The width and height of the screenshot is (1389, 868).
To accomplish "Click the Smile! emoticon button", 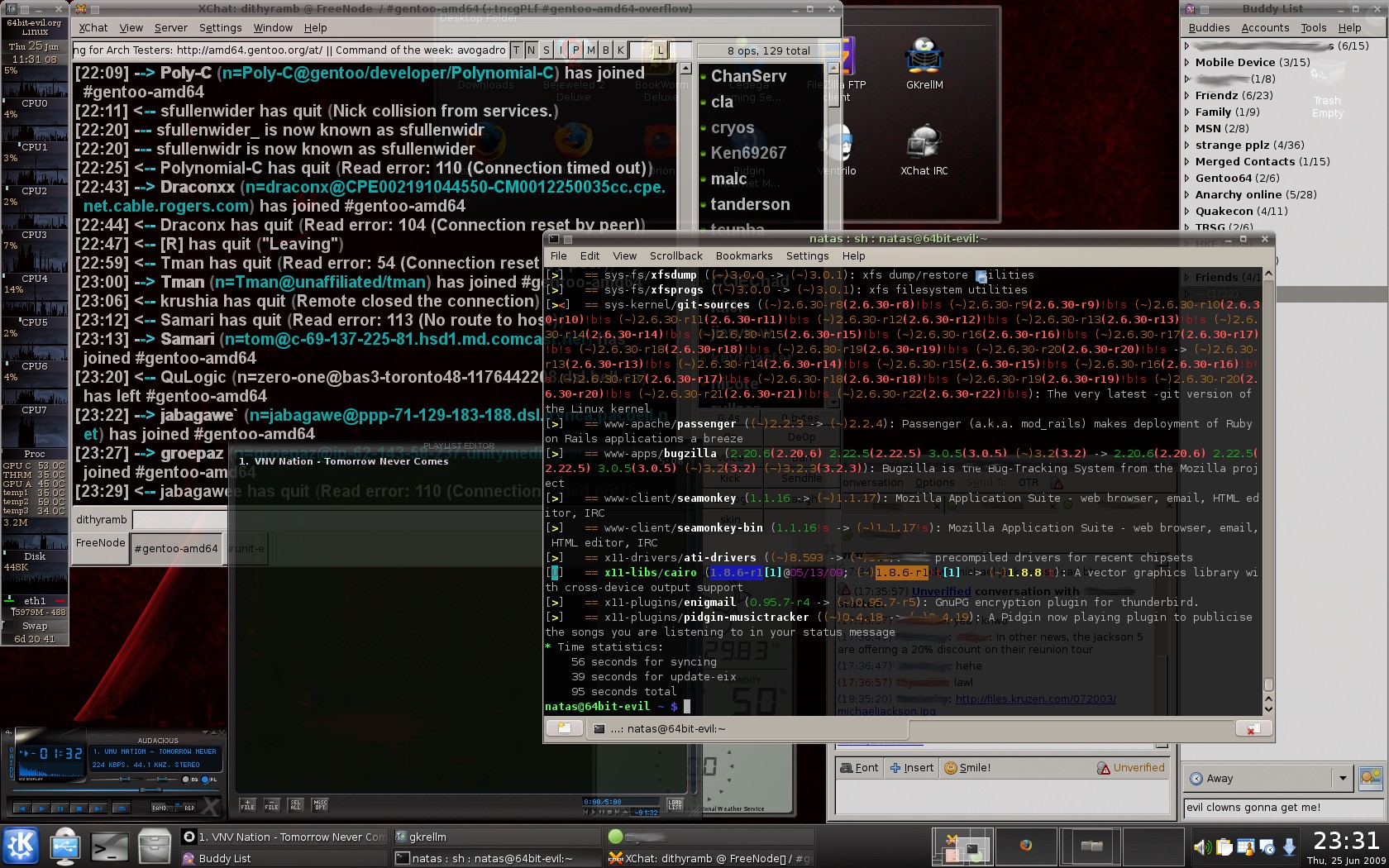I will (967, 768).
